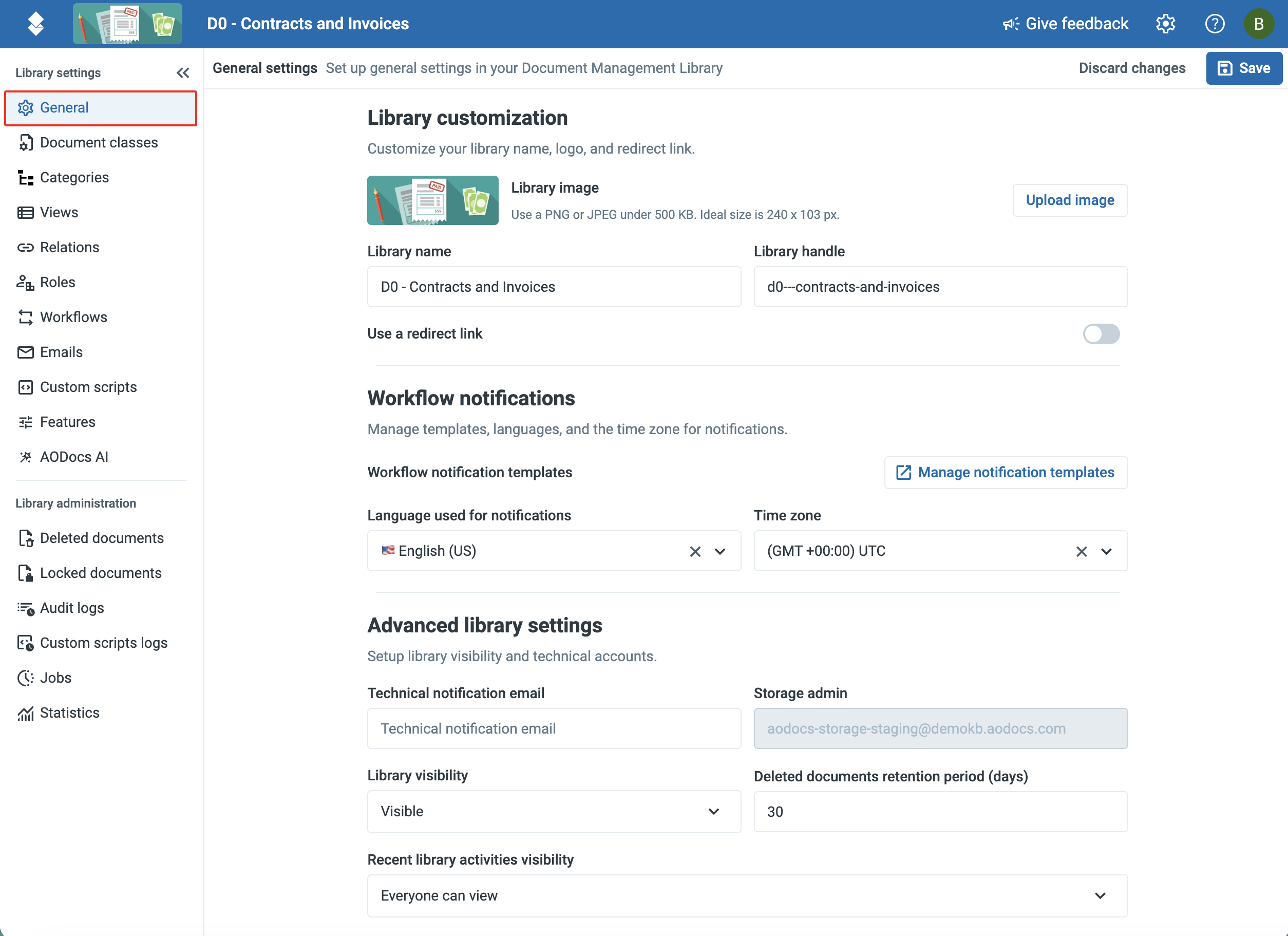Open the user avatar B menu
The width and height of the screenshot is (1288, 936).
[1258, 24]
